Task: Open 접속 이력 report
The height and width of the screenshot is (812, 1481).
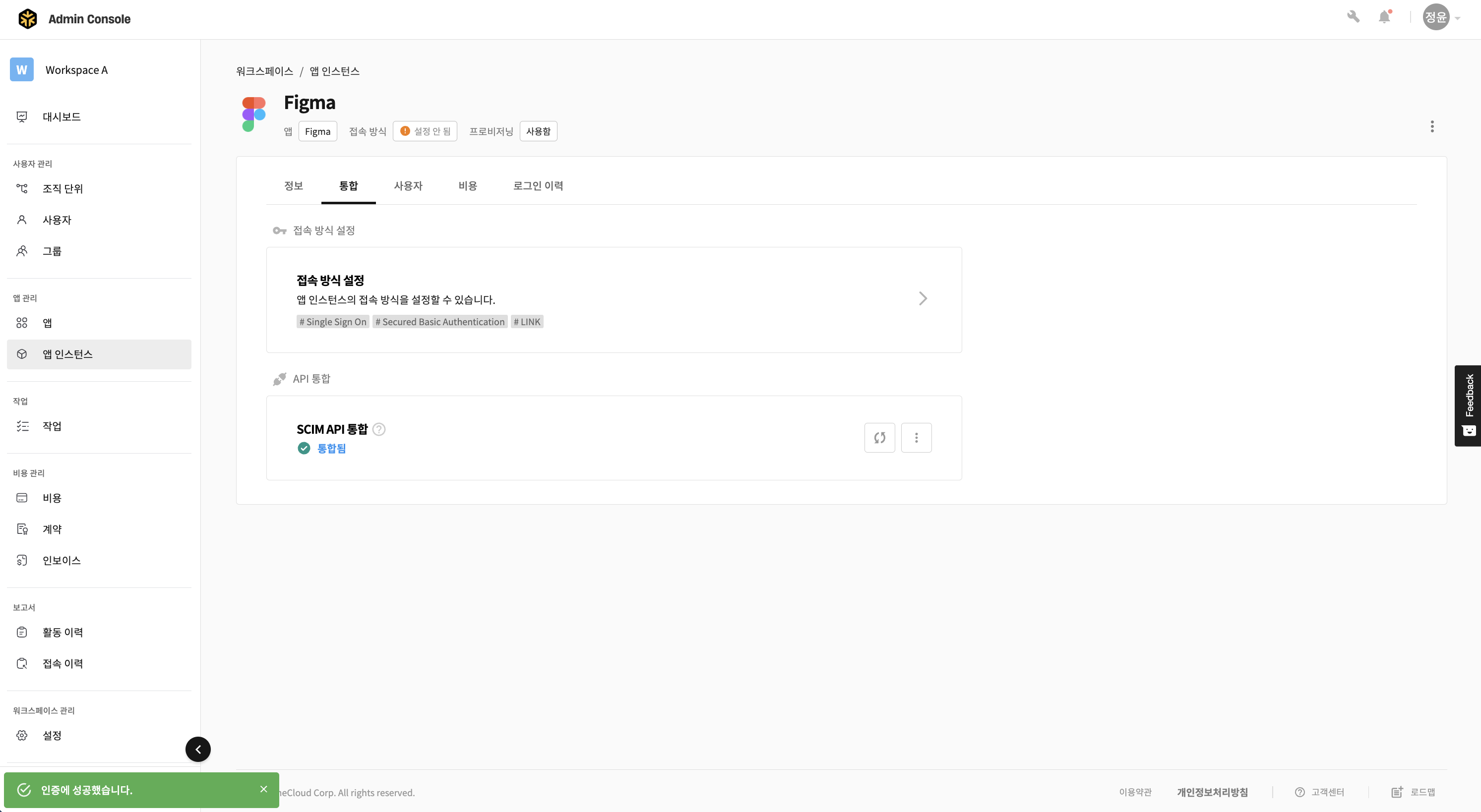Action: tap(99, 663)
